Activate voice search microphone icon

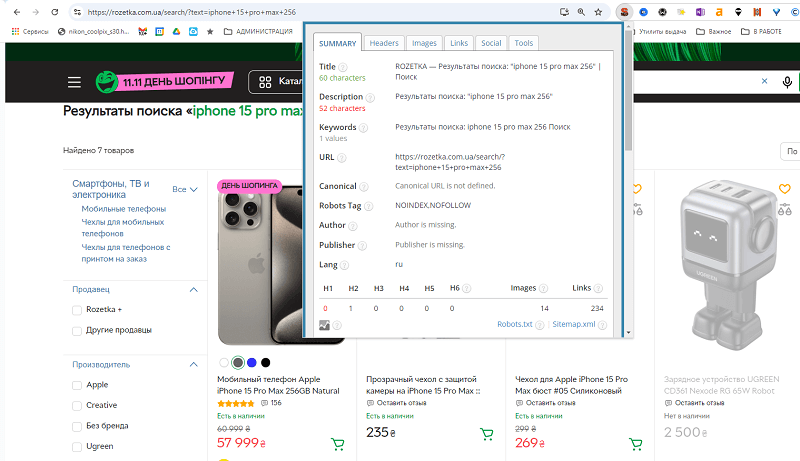787,82
